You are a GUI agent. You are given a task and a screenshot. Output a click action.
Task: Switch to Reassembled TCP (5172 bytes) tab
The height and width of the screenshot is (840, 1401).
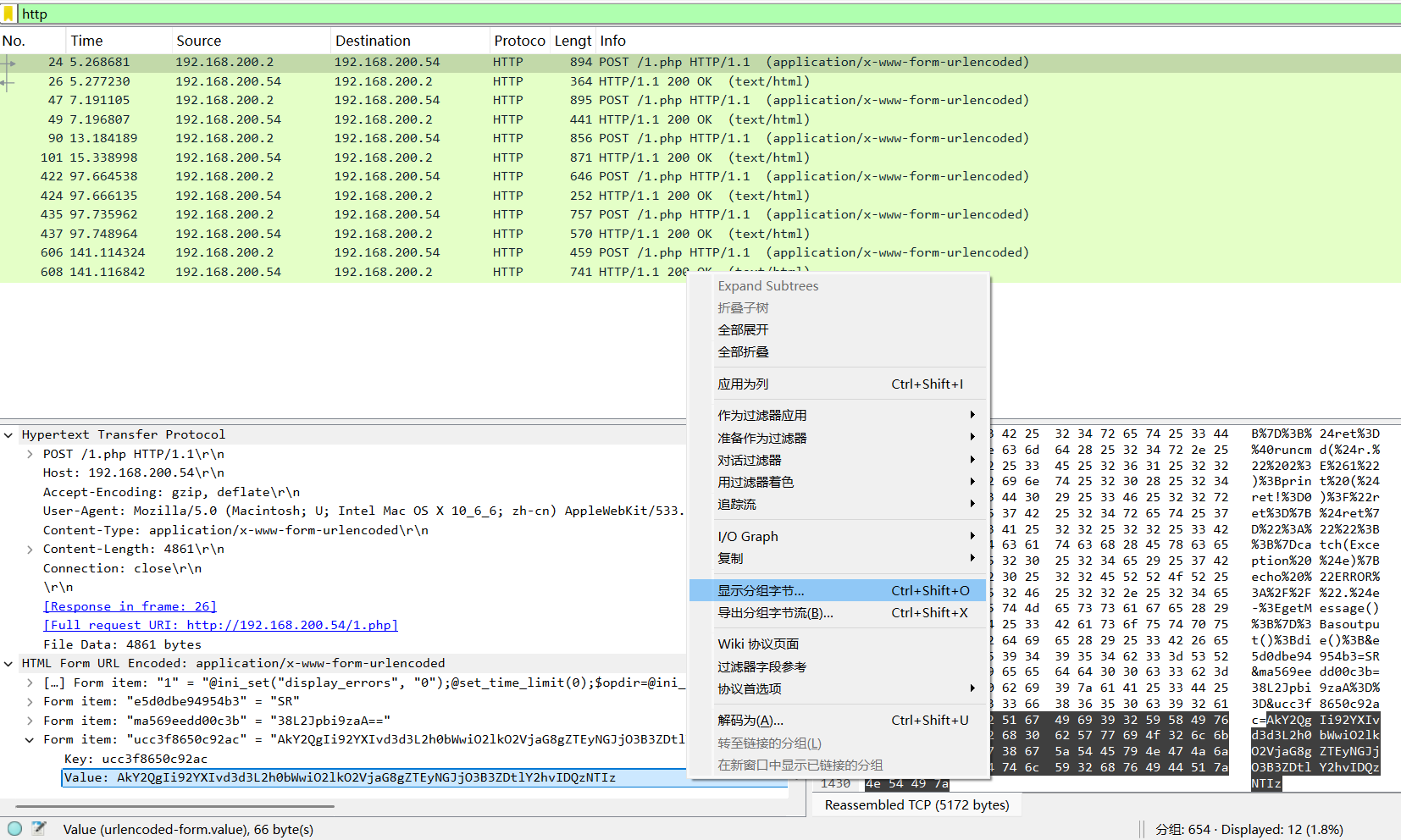point(916,805)
